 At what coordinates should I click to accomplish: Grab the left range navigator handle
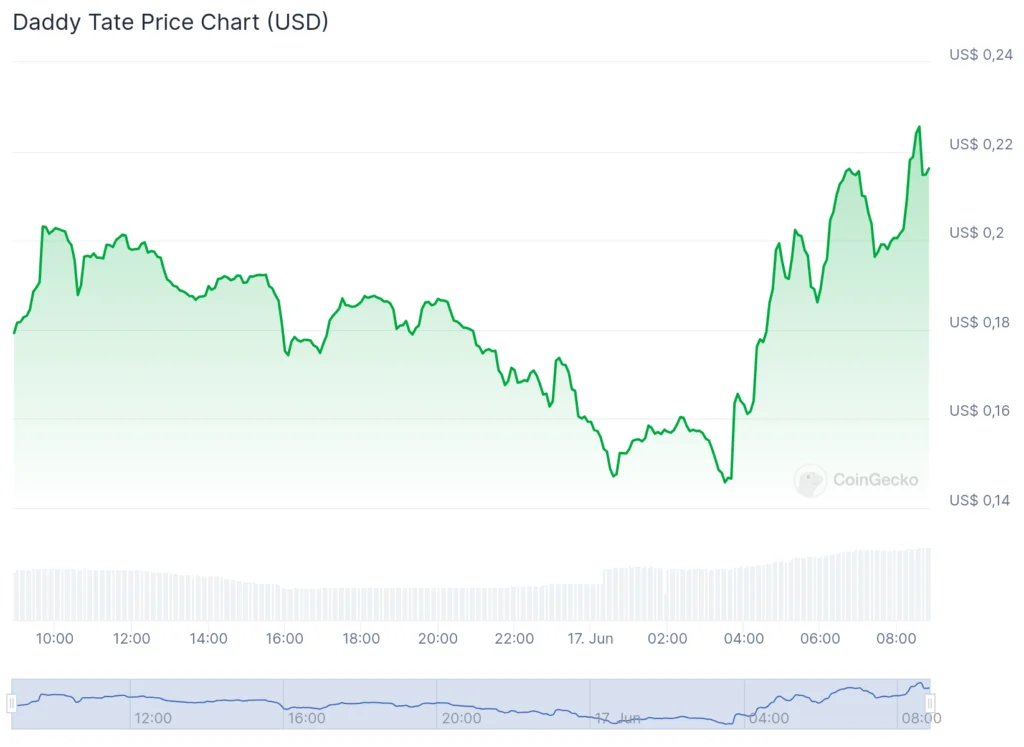click(11, 704)
